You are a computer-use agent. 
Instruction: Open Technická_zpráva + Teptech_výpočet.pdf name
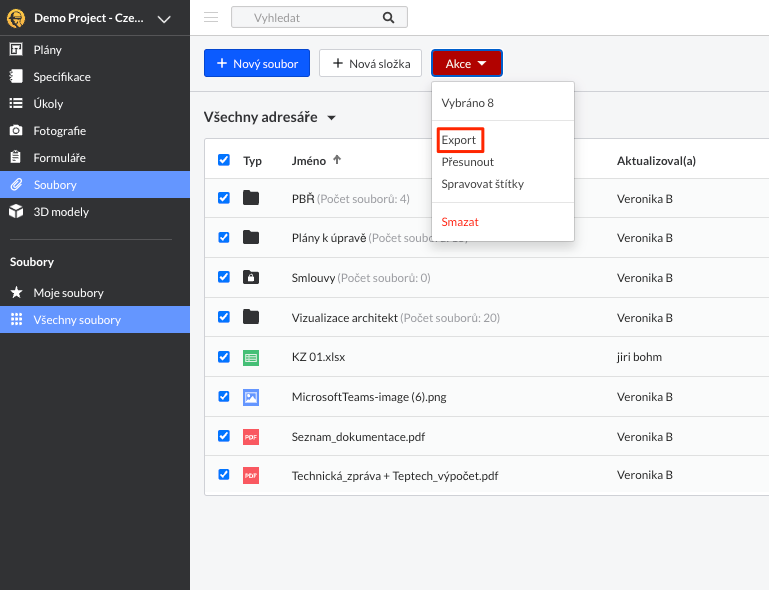[x=395, y=476]
